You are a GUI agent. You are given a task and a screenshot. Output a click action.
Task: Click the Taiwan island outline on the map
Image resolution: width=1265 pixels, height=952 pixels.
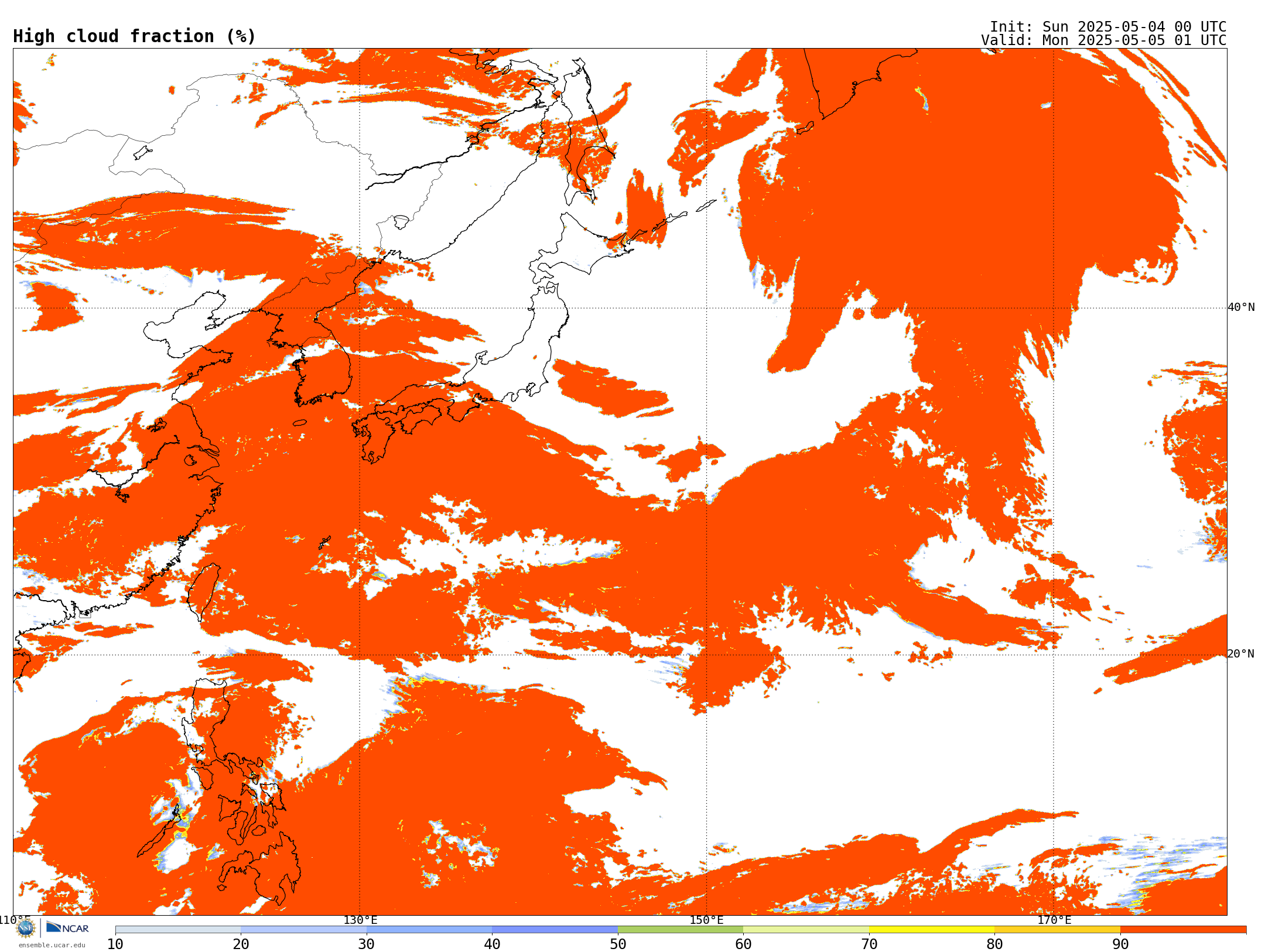[203, 591]
